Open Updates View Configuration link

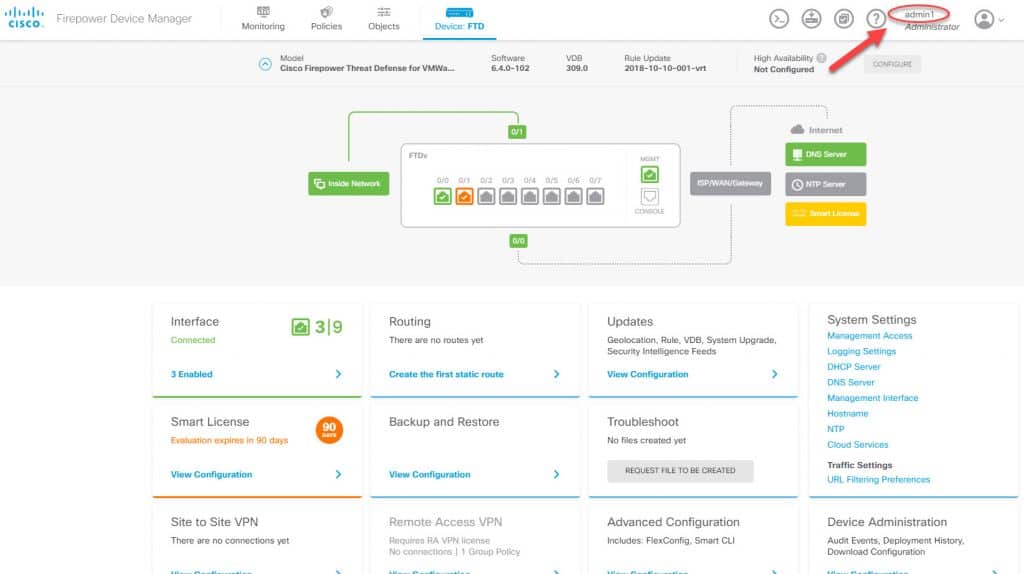click(x=647, y=374)
